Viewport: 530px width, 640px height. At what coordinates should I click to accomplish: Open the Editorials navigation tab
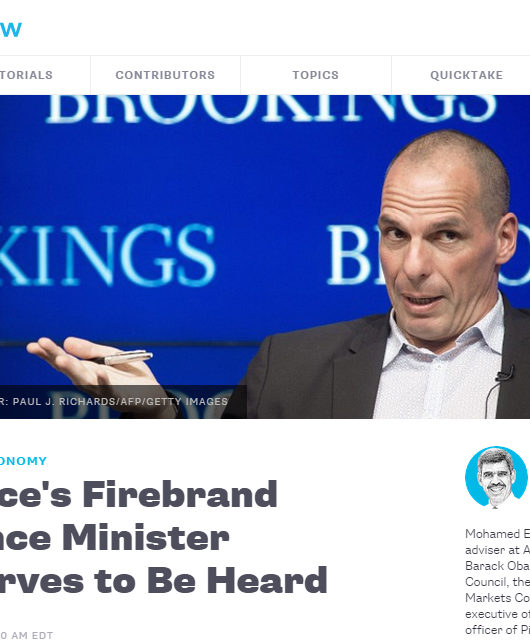pyautogui.click(x=27, y=75)
